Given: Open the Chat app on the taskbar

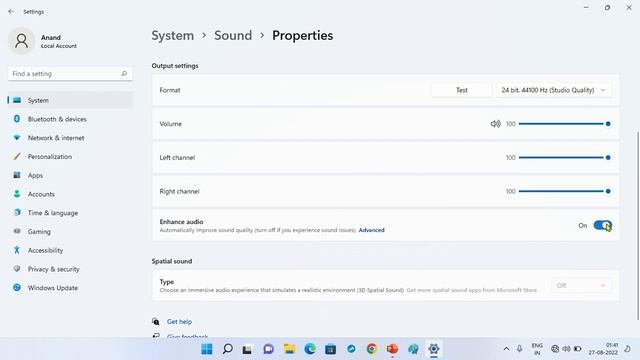Looking at the screenshot, I should 268,349.
